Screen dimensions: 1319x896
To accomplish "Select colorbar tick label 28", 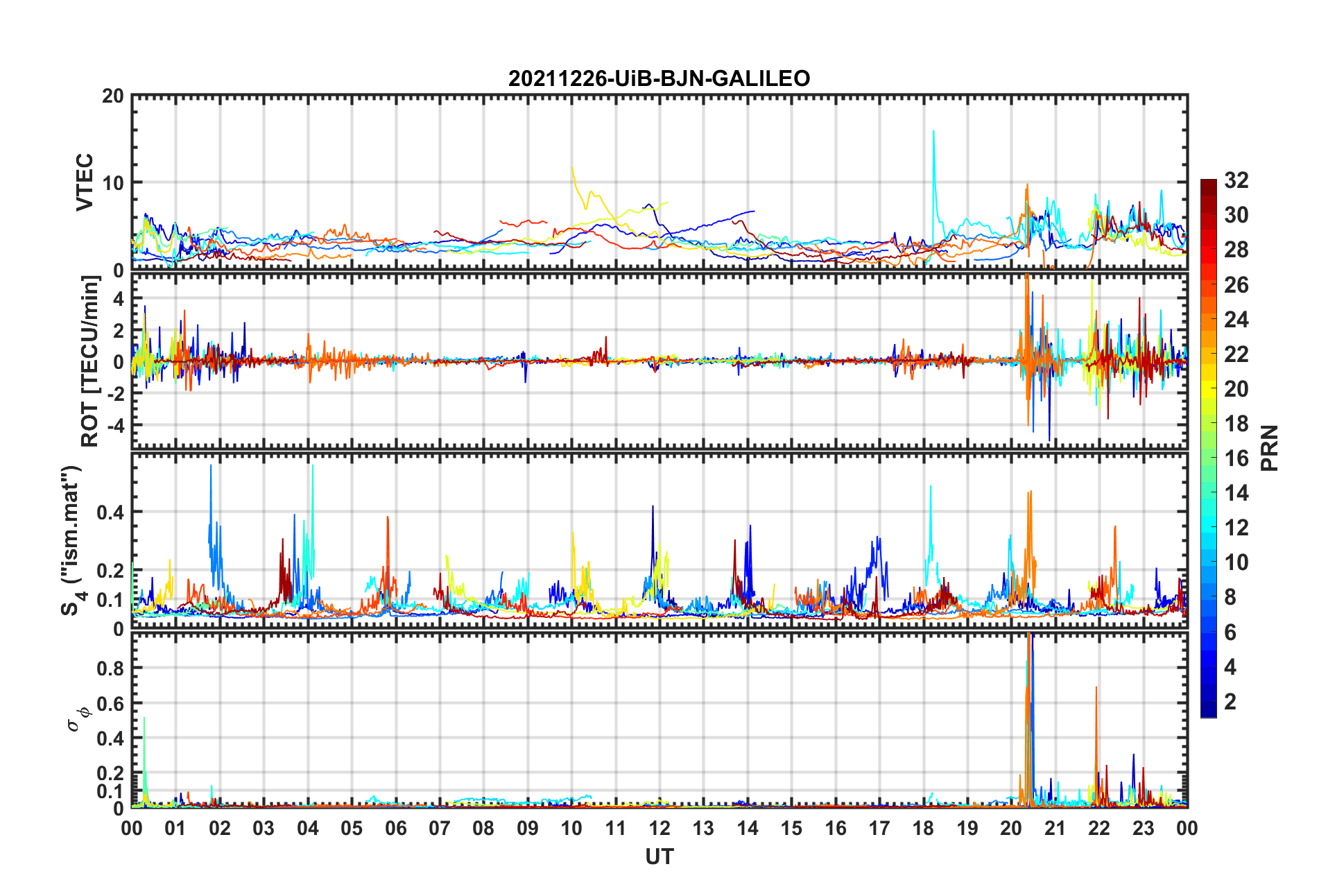I will click(x=1236, y=250).
